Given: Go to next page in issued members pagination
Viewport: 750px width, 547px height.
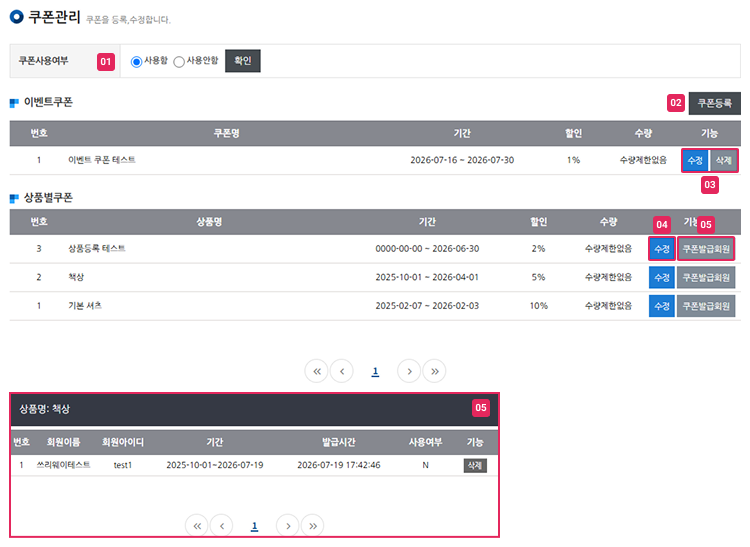Looking at the screenshot, I should 287,526.
